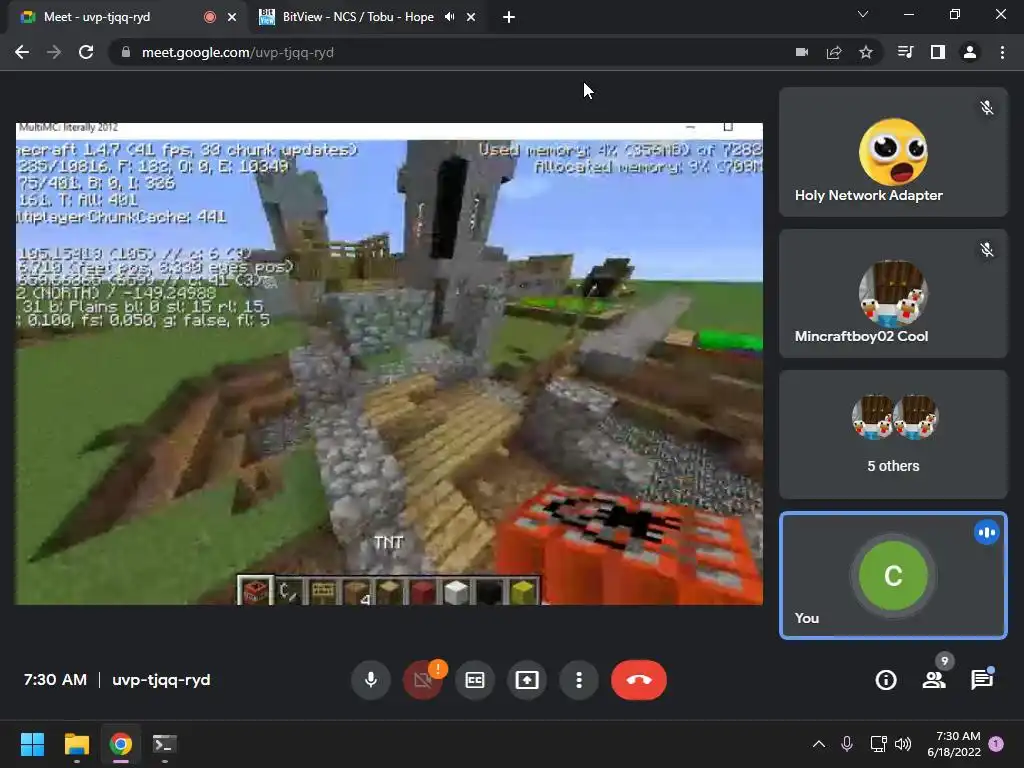Open taskbar clock showing 7:30 AM 6/18/2022
Screen dimensions: 1024x768
(953, 744)
